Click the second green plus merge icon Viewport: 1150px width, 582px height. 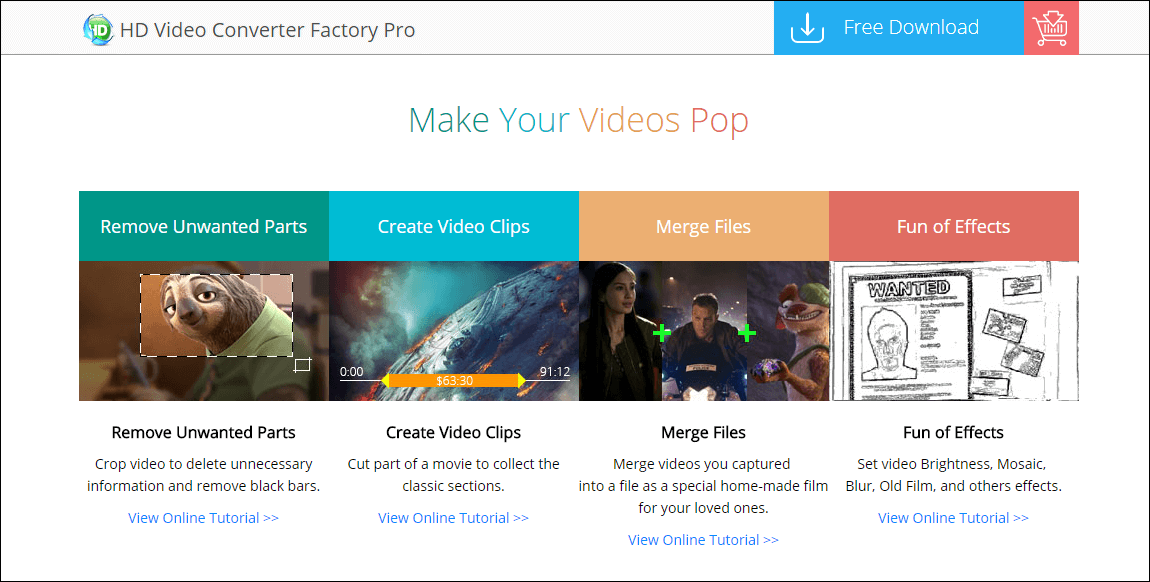747,334
